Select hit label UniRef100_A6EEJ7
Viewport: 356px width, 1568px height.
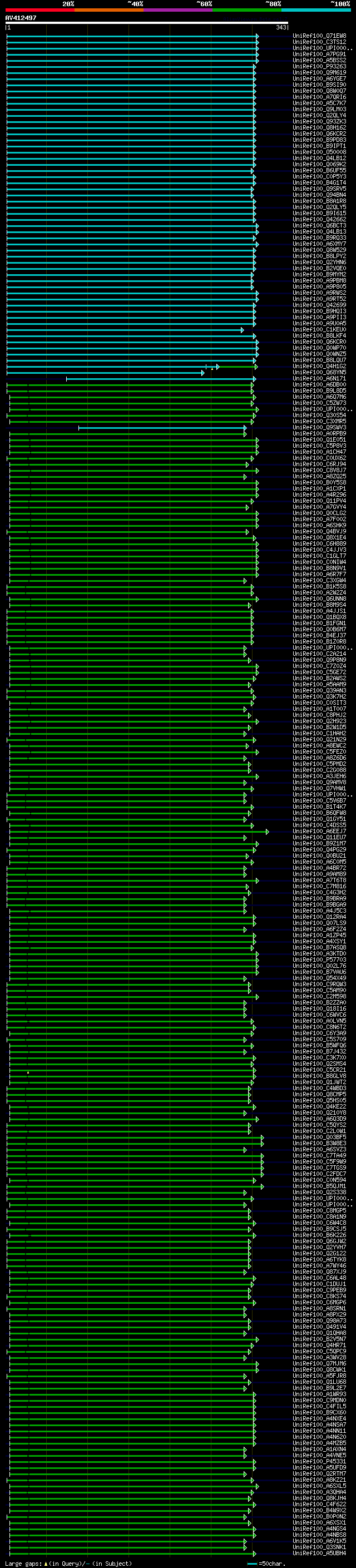[x=319, y=832]
